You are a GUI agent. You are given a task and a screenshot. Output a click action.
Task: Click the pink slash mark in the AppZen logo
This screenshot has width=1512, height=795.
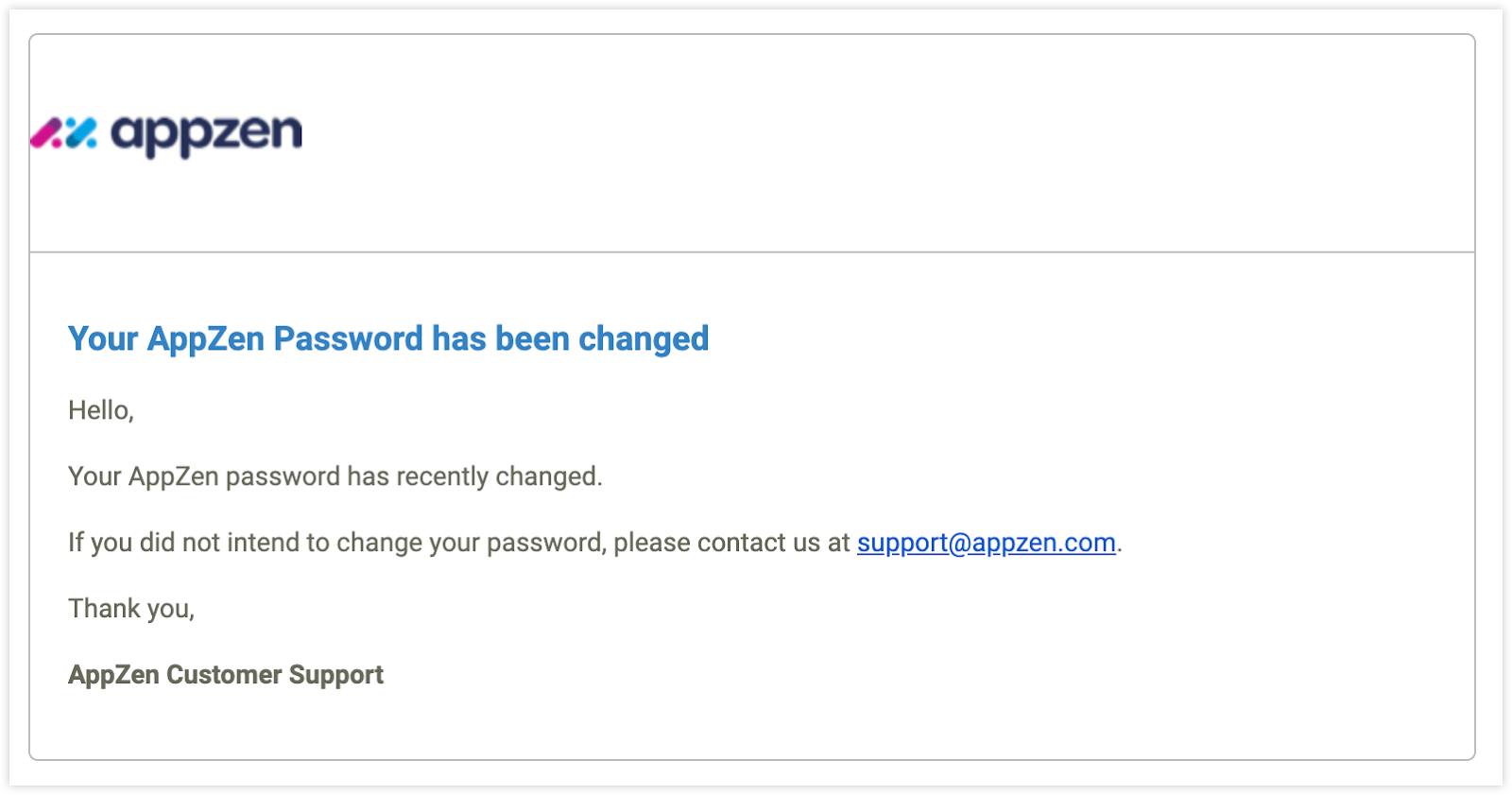(x=46, y=133)
